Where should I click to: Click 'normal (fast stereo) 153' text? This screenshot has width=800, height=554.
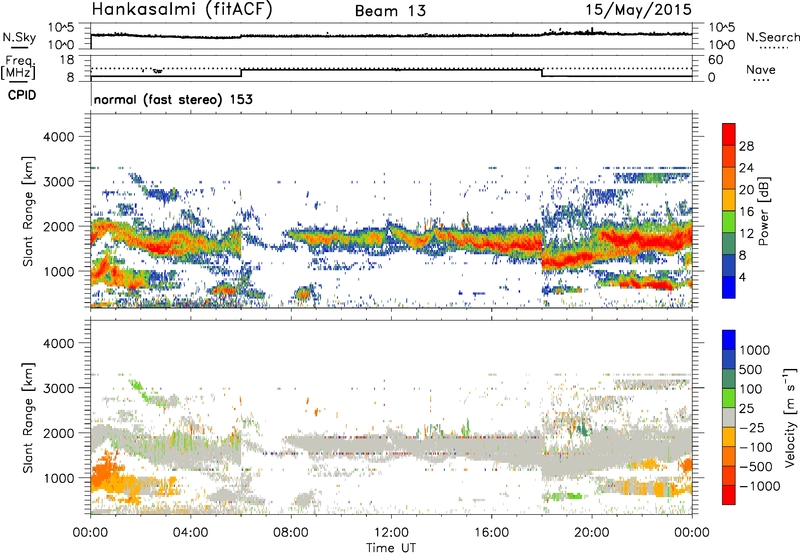173,99
